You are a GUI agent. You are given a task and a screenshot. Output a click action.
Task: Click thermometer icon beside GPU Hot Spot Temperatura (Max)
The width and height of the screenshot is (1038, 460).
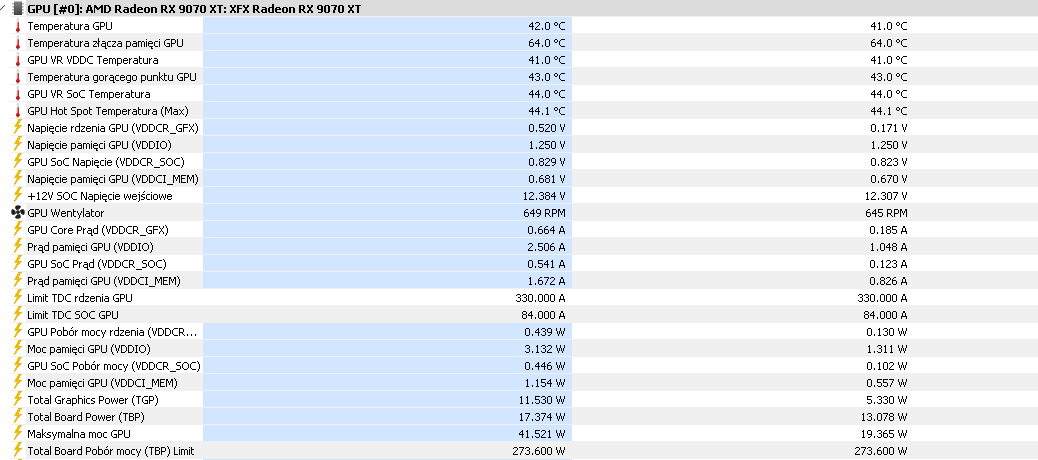point(17,111)
